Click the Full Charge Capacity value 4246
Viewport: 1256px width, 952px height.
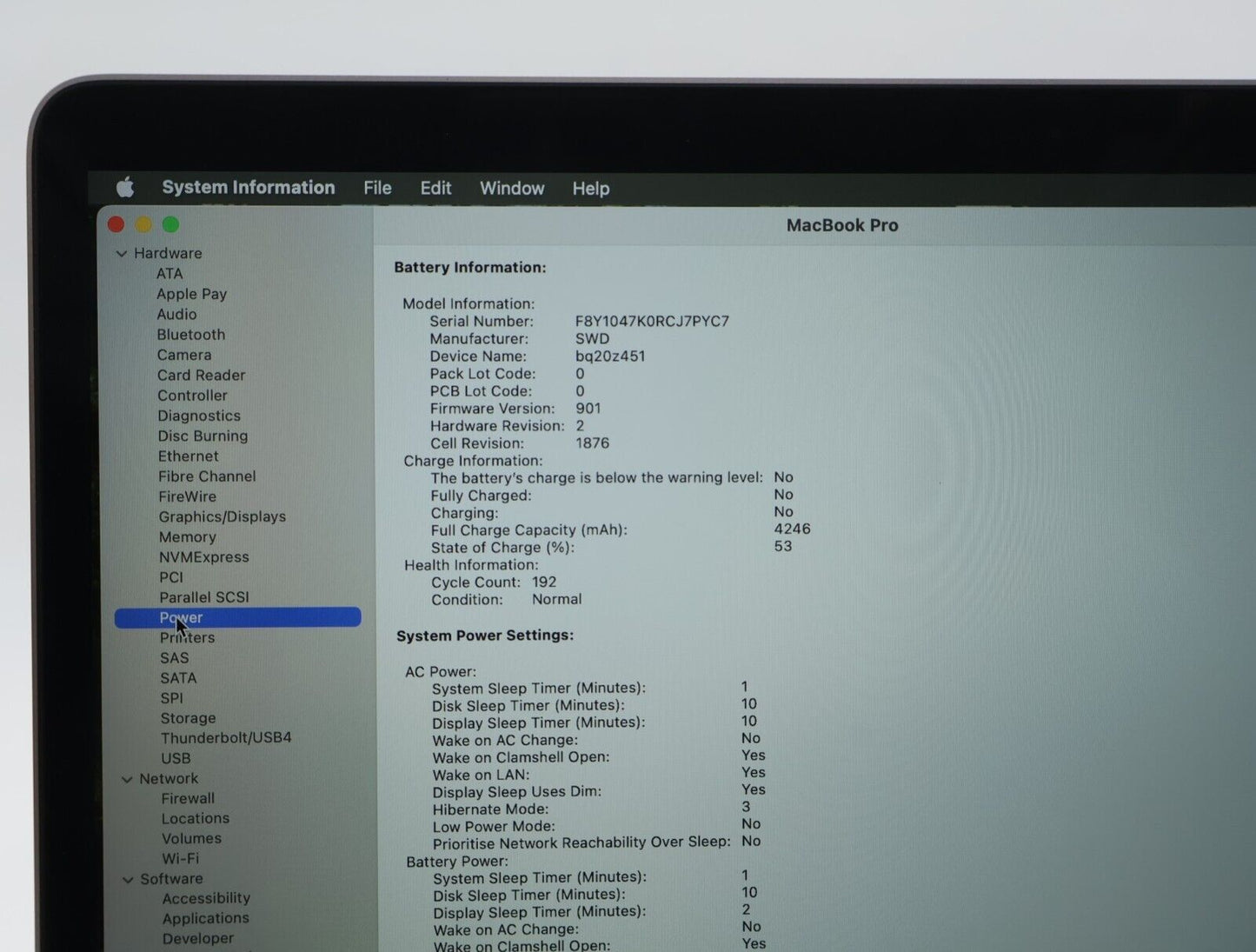[x=792, y=529]
